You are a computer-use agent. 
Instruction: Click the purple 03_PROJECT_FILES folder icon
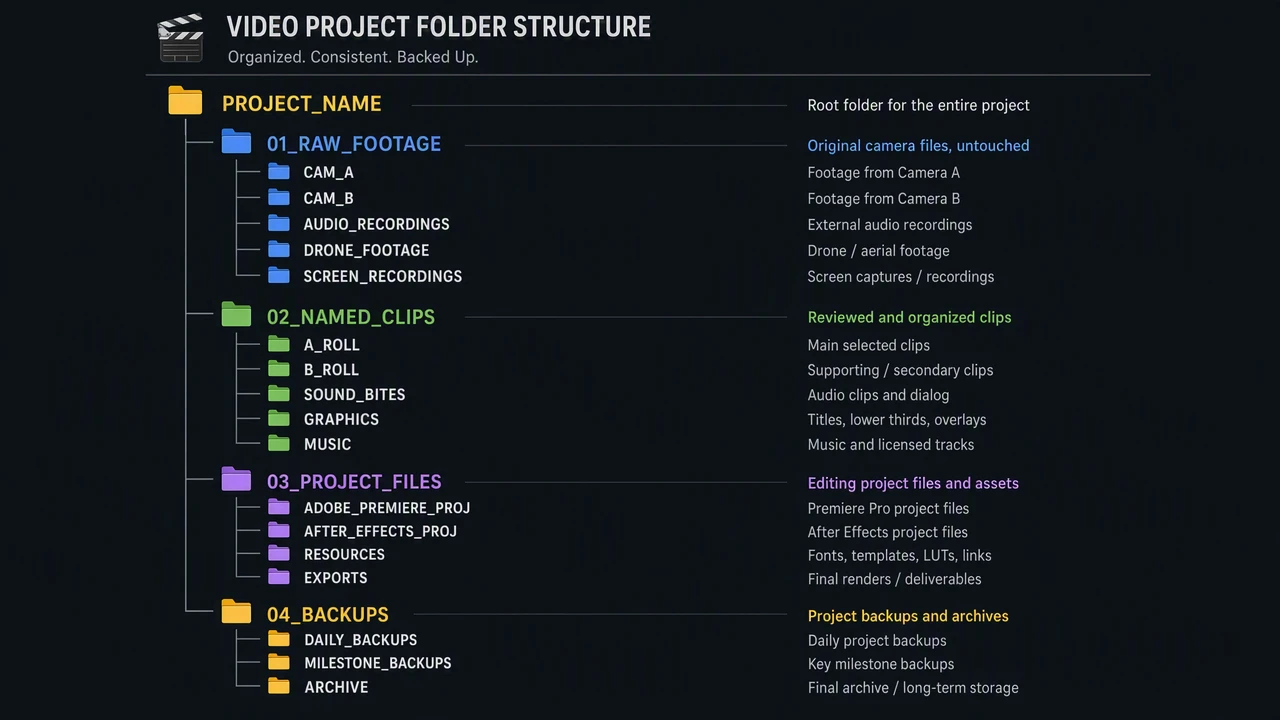click(236, 479)
